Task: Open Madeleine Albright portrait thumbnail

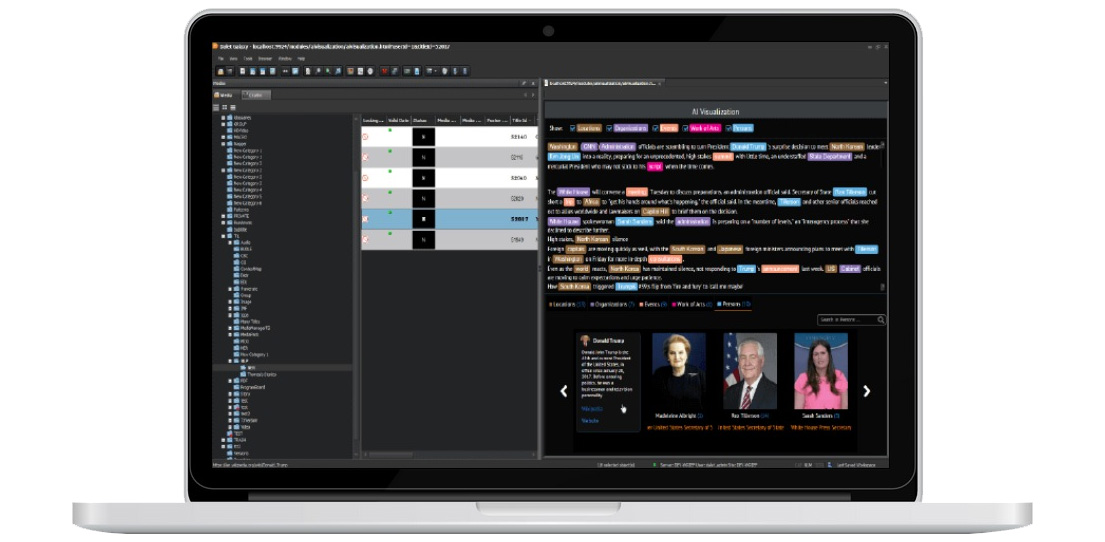Action: pyautogui.click(x=679, y=371)
